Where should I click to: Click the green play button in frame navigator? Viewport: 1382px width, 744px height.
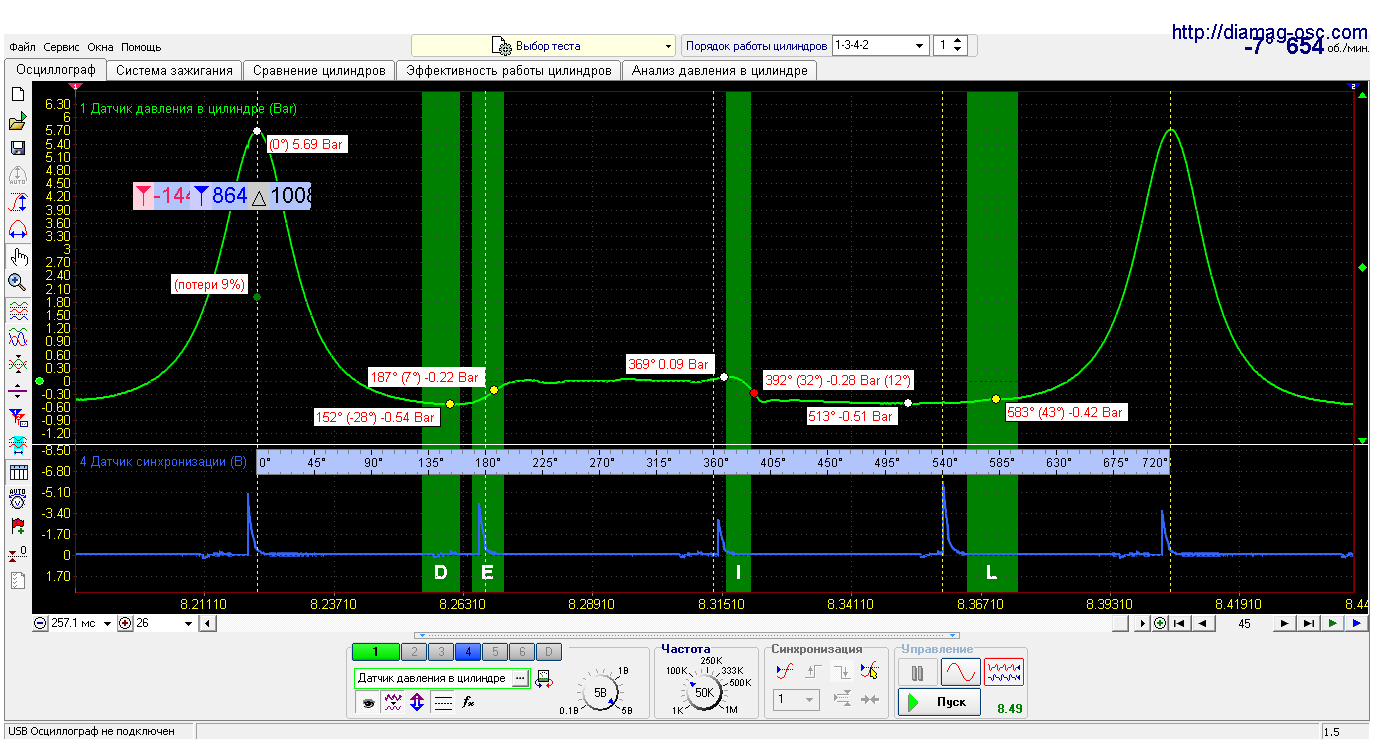1333,623
